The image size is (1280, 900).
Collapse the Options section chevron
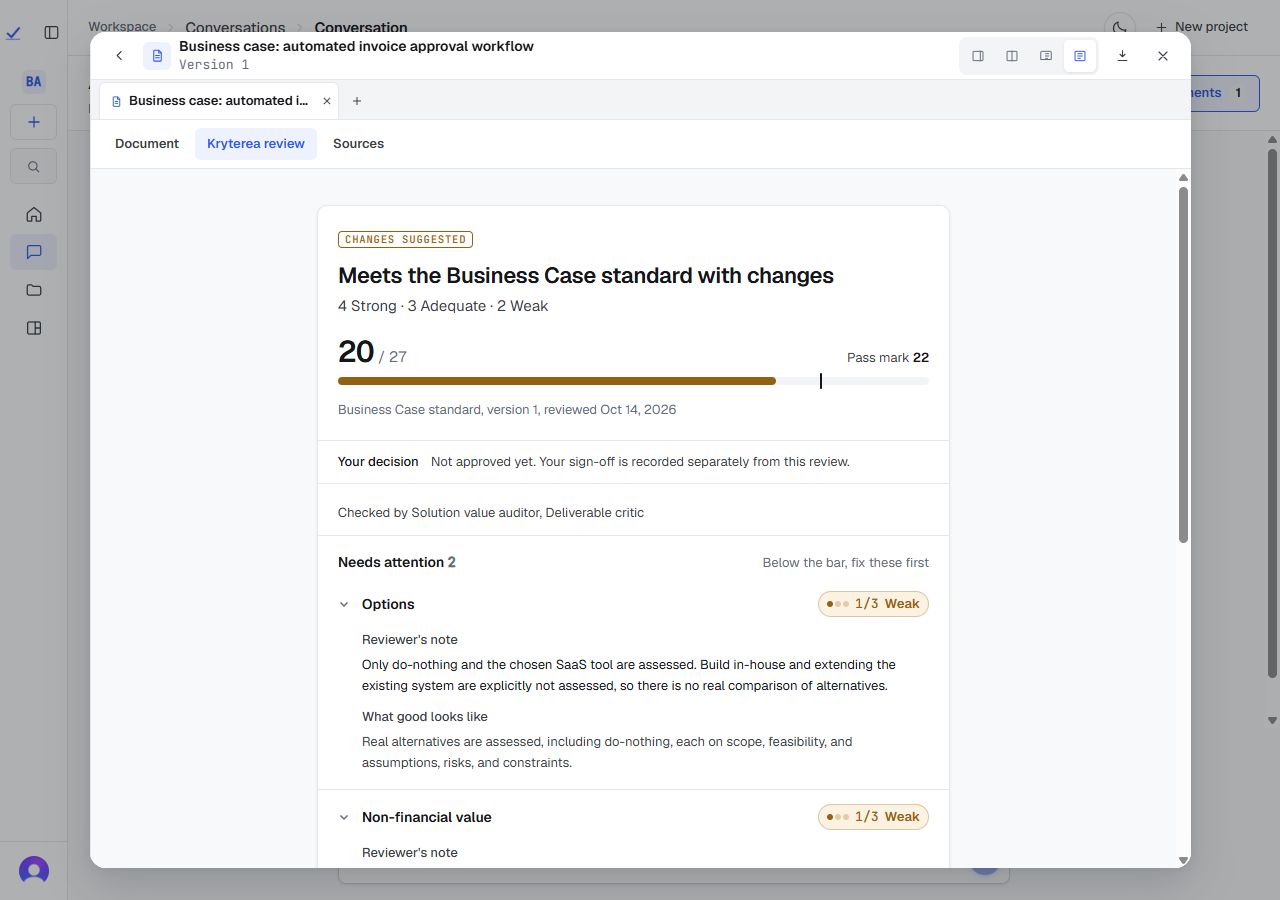click(x=344, y=604)
